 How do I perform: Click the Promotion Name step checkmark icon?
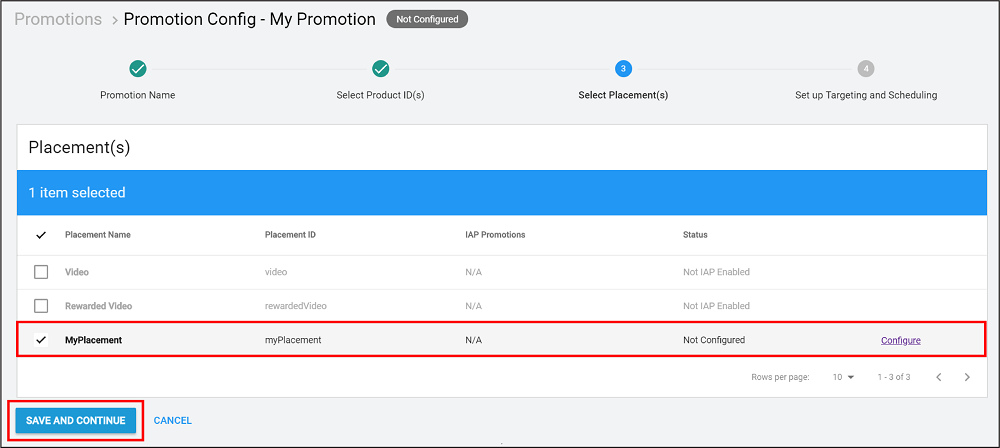tap(138, 68)
